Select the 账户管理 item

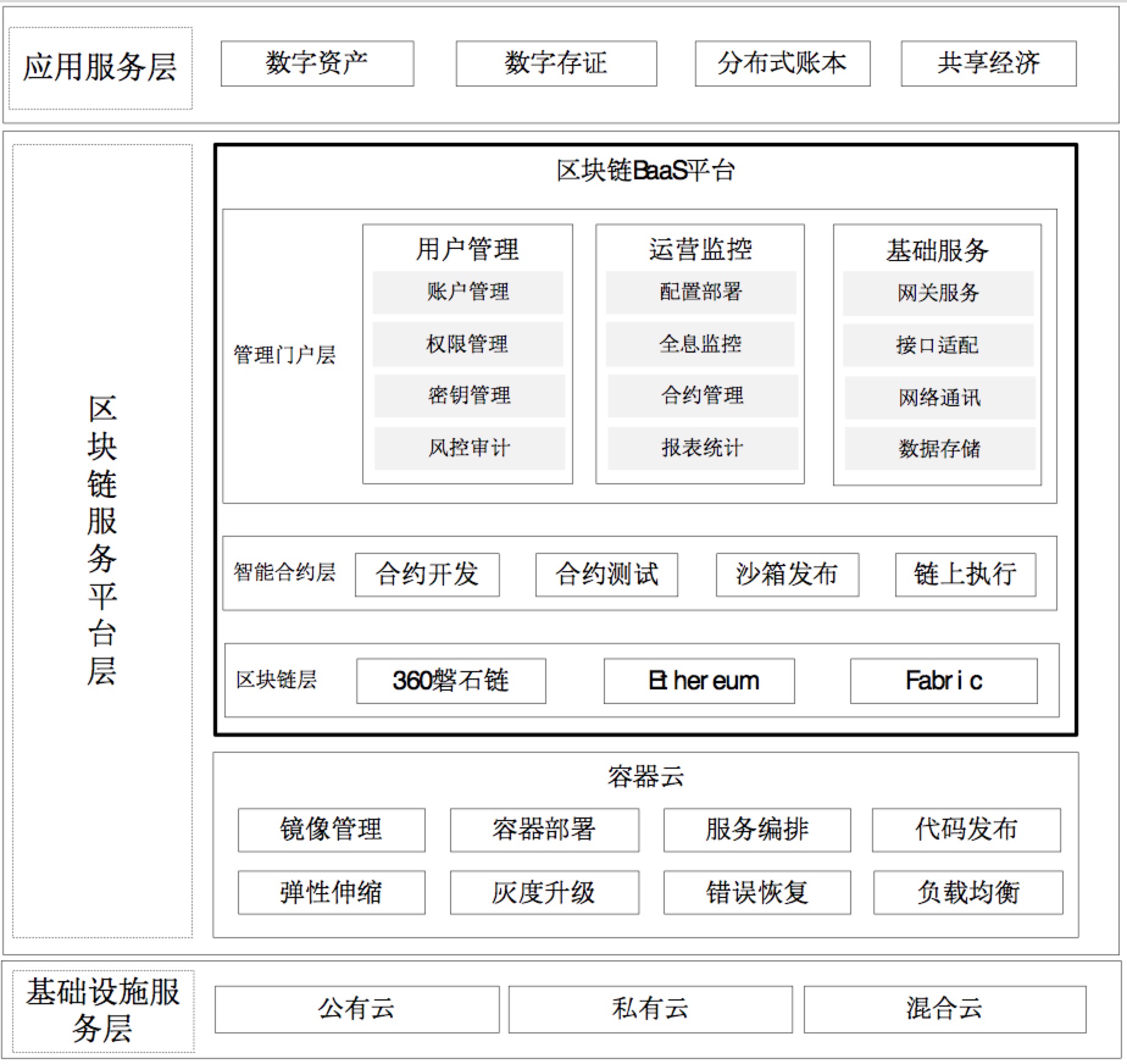pyautogui.click(x=468, y=292)
